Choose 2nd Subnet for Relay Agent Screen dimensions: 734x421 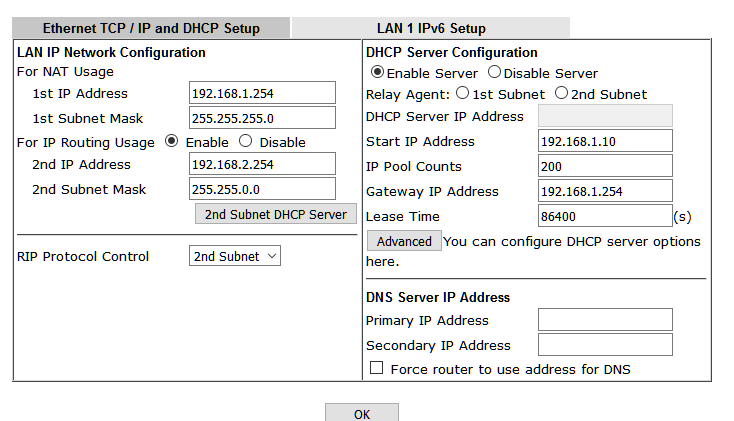click(561, 93)
